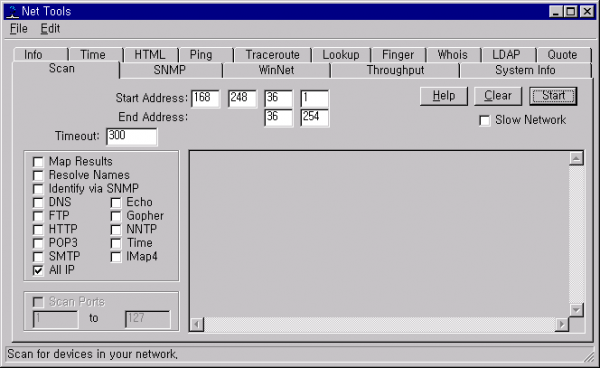Click the Net Tools title bar icon
The image size is (600, 368).
tap(13, 11)
